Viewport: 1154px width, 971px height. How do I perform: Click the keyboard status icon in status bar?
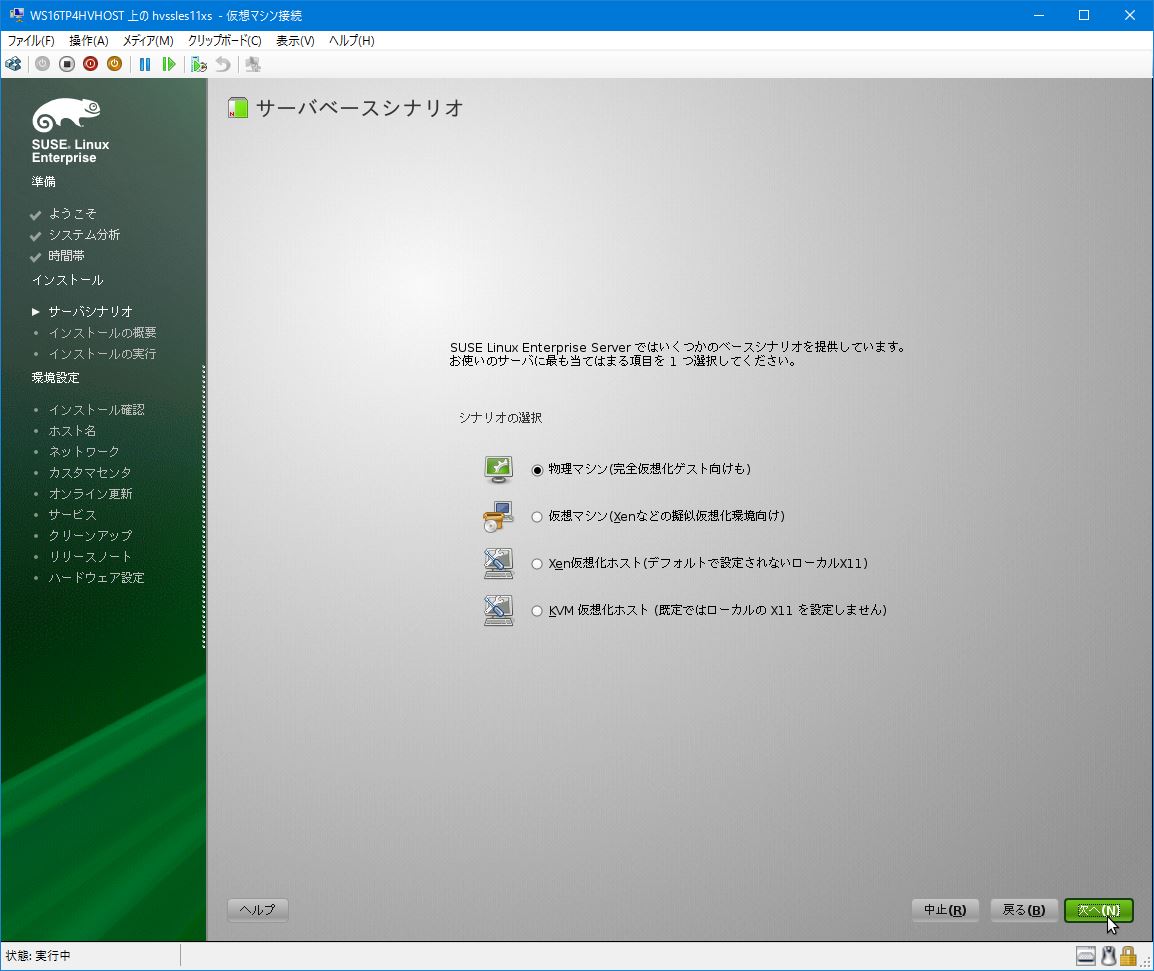(x=1086, y=956)
